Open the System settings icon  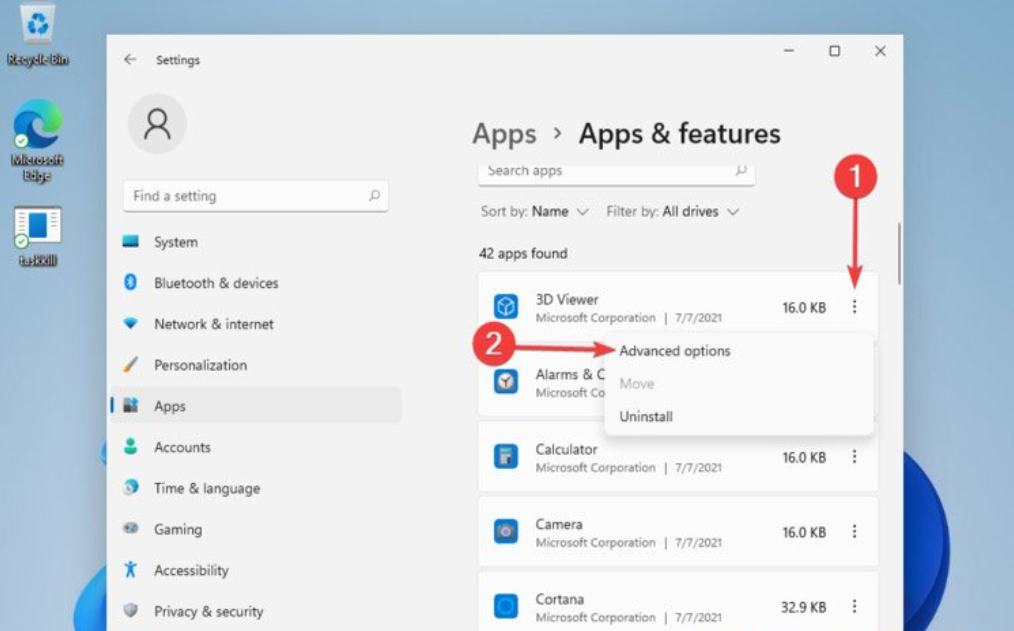click(x=131, y=242)
